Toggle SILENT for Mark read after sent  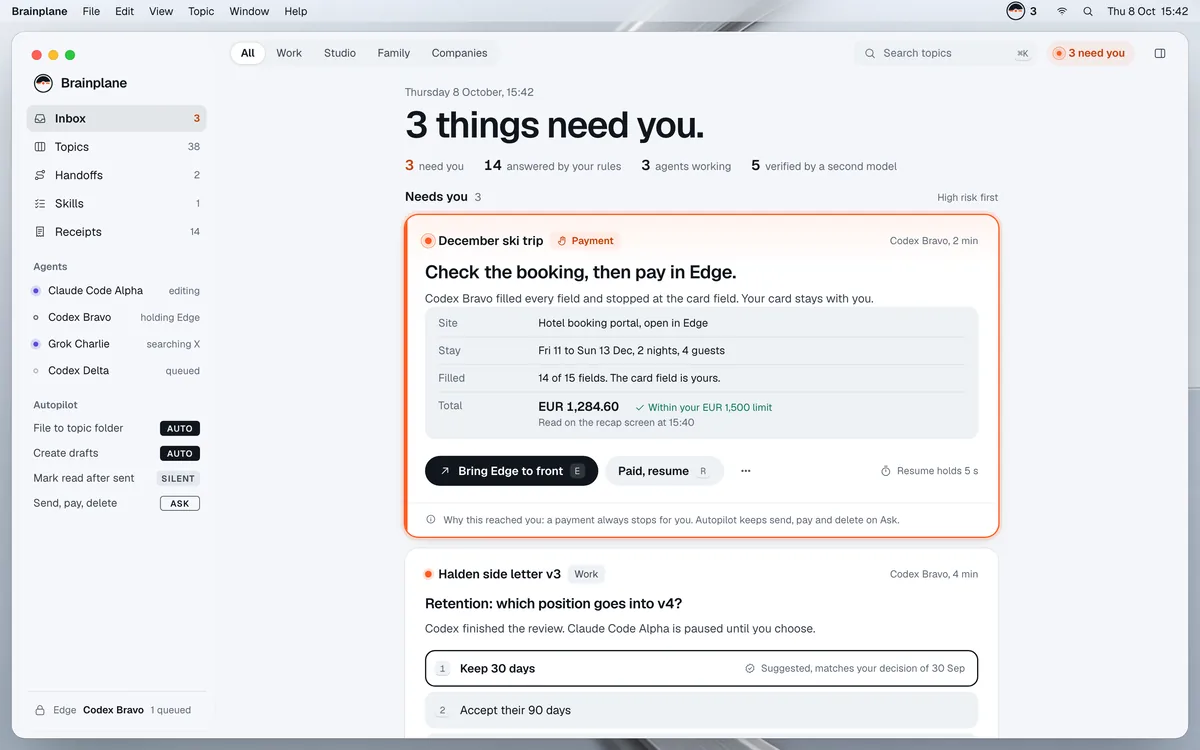[178, 478]
